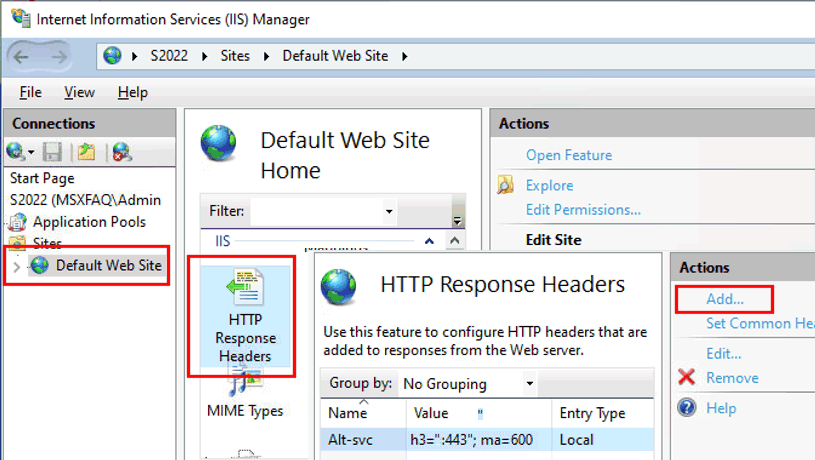Click Default Web Site in the breadcrumb
This screenshot has height=460, width=815.
click(x=335, y=56)
